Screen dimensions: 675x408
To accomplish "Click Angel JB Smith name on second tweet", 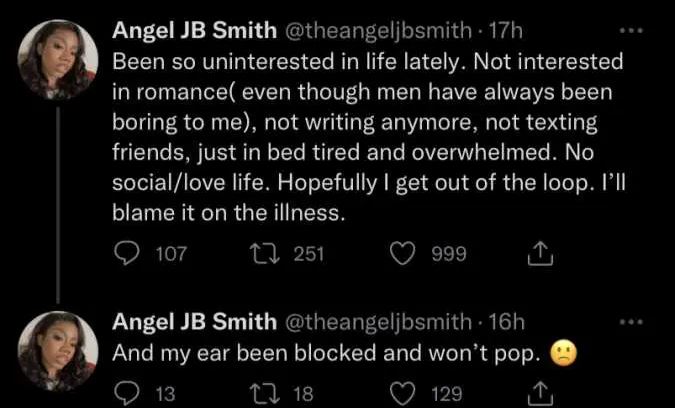I will pyautogui.click(x=194, y=322).
